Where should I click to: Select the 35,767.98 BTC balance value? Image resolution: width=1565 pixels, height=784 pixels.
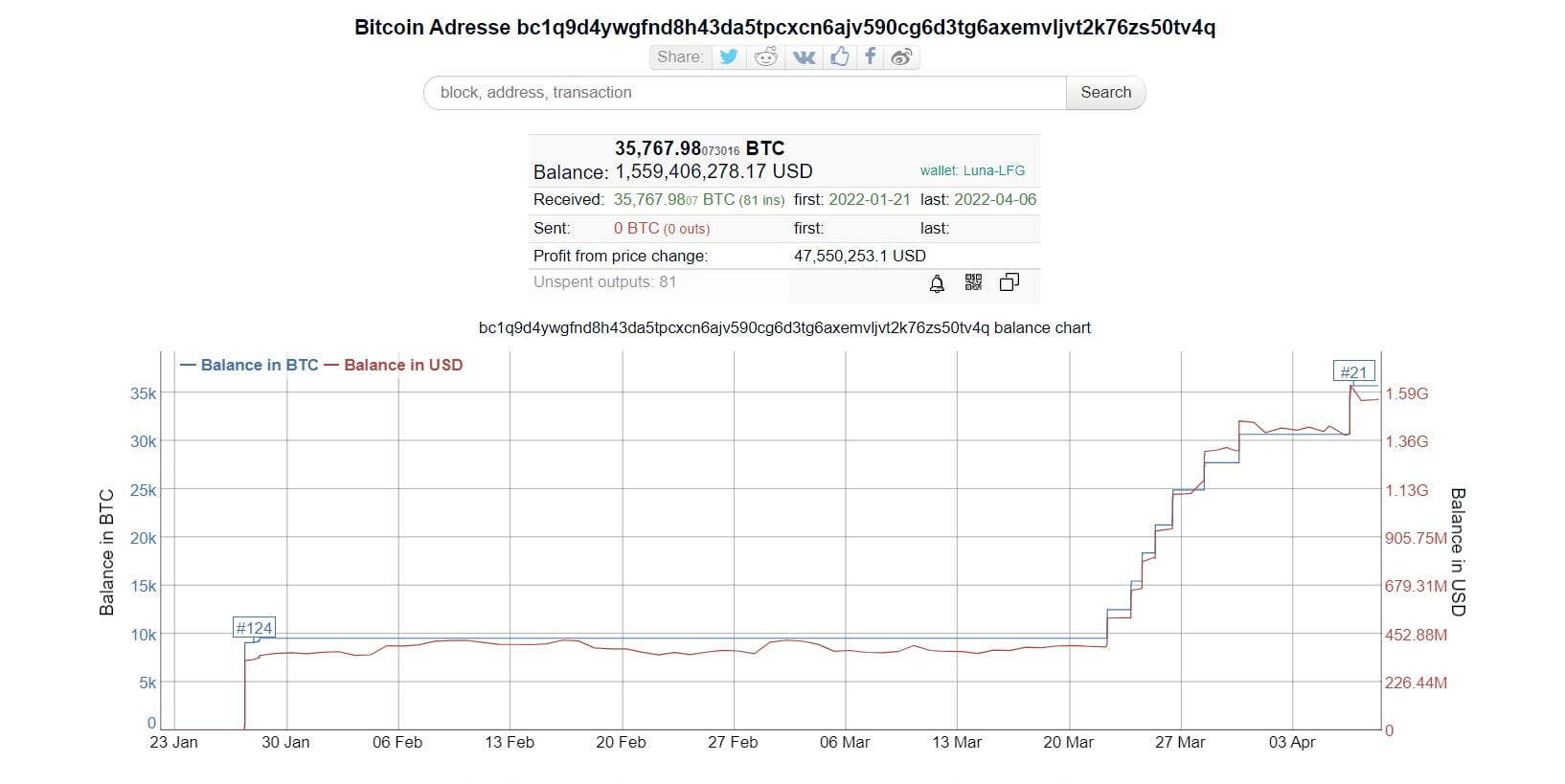pyautogui.click(x=699, y=148)
